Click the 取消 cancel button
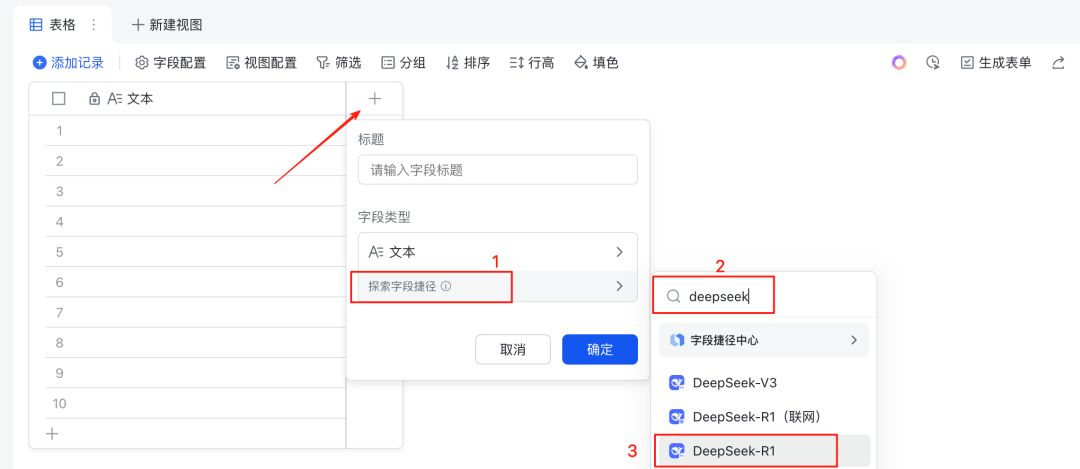This screenshot has height=469, width=1080. (x=512, y=349)
